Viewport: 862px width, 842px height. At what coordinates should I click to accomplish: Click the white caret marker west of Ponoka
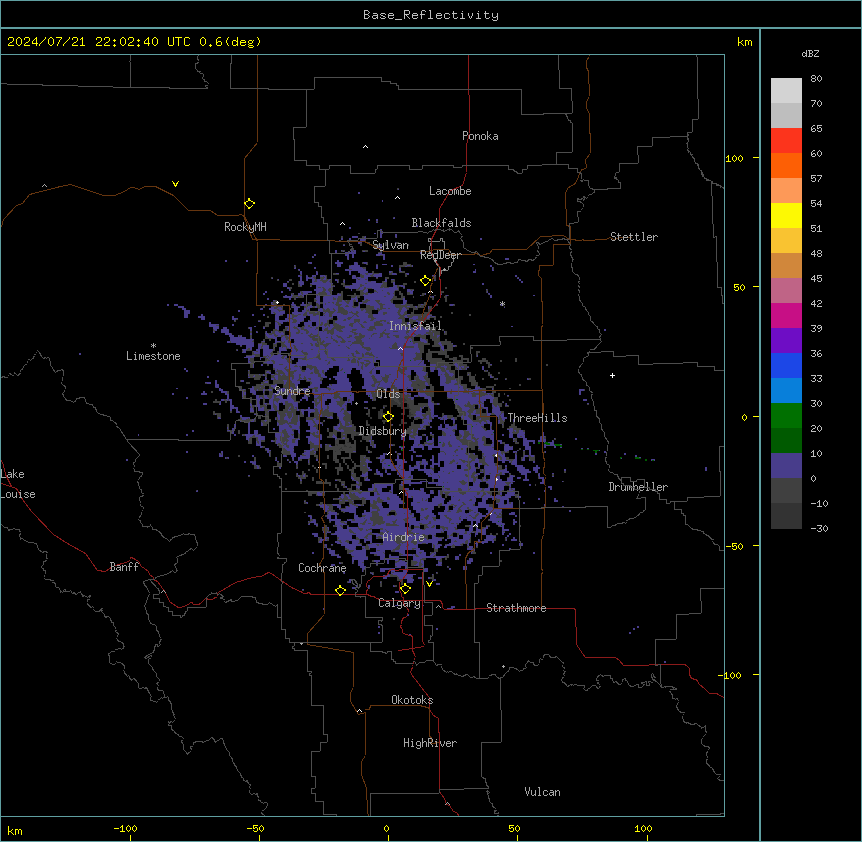click(x=366, y=147)
